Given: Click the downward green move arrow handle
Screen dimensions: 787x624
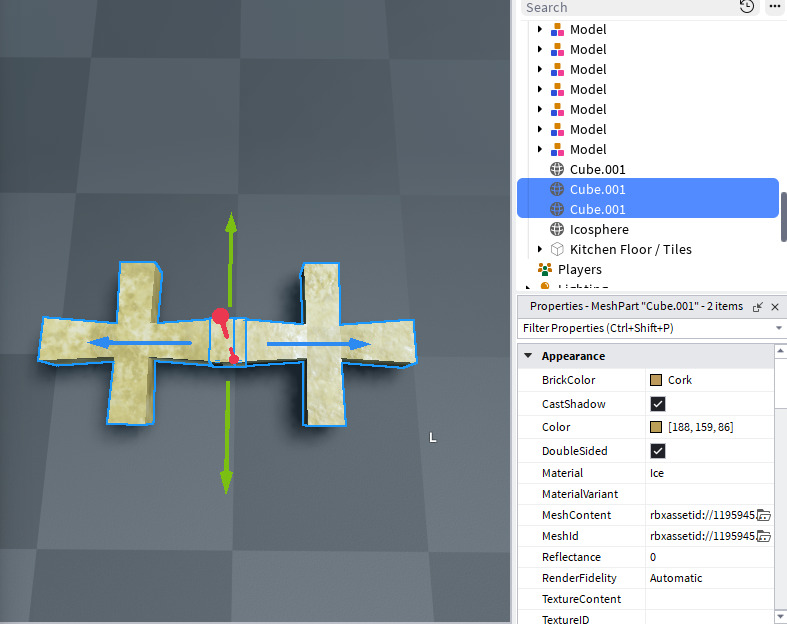Looking at the screenshot, I should click(x=227, y=437).
